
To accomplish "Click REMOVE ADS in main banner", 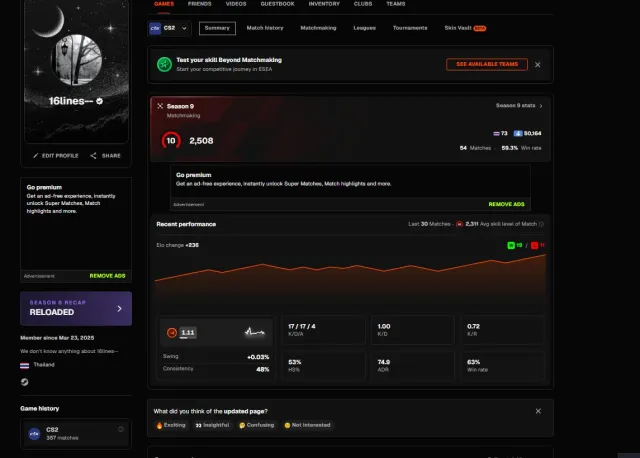I will click(x=506, y=204).
